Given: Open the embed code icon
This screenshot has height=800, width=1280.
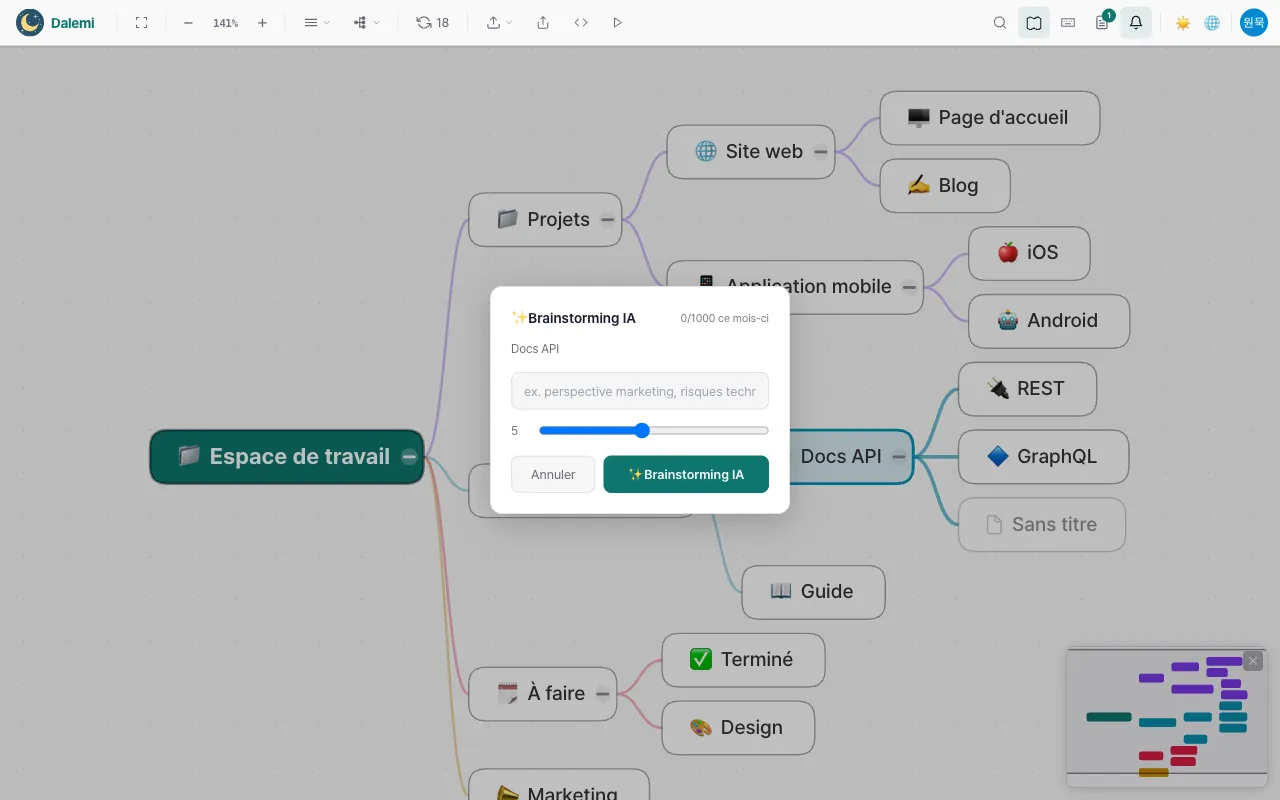Looking at the screenshot, I should click(581, 22).
